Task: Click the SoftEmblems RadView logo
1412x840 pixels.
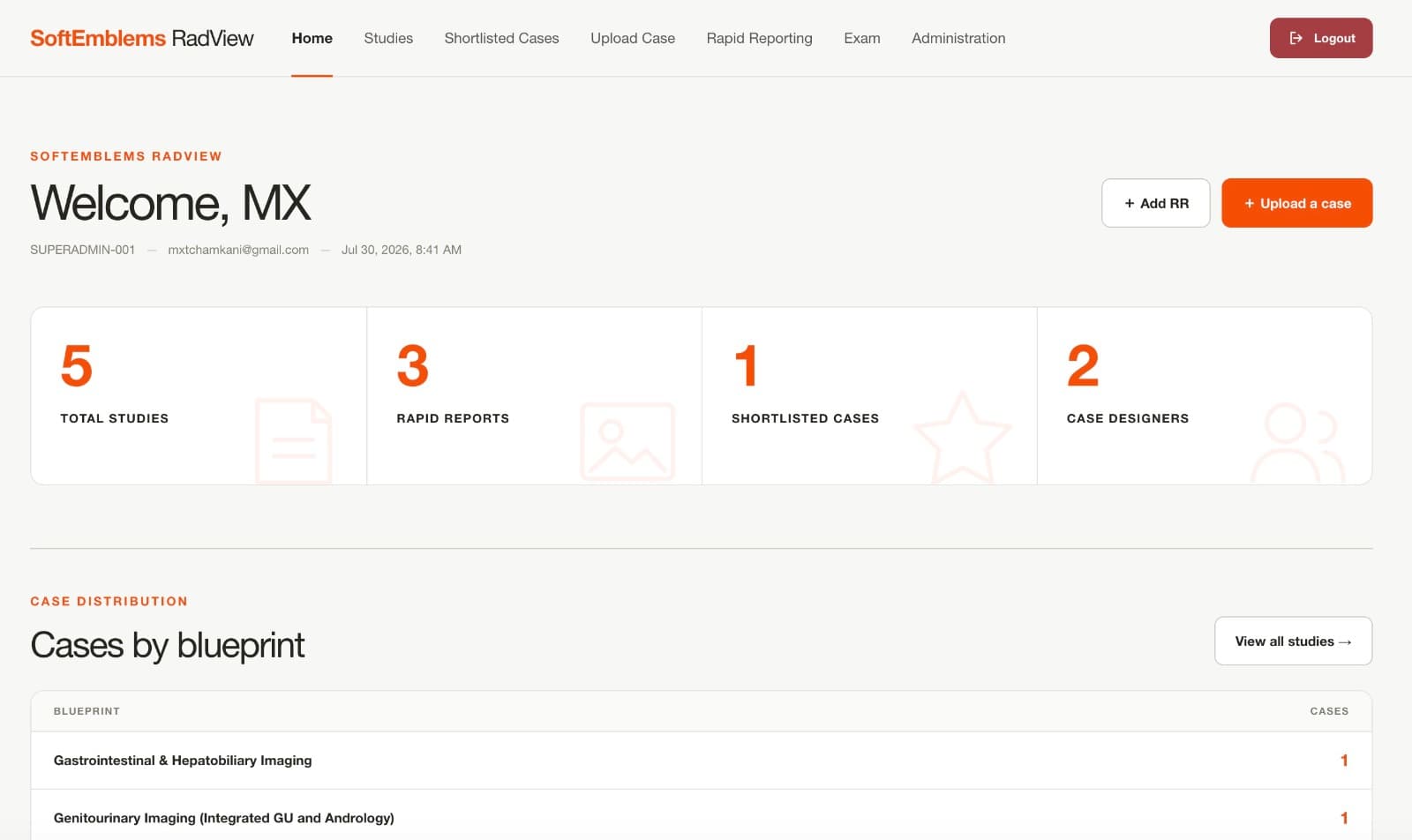Action: pyautogui.click(x=142, y=38)
